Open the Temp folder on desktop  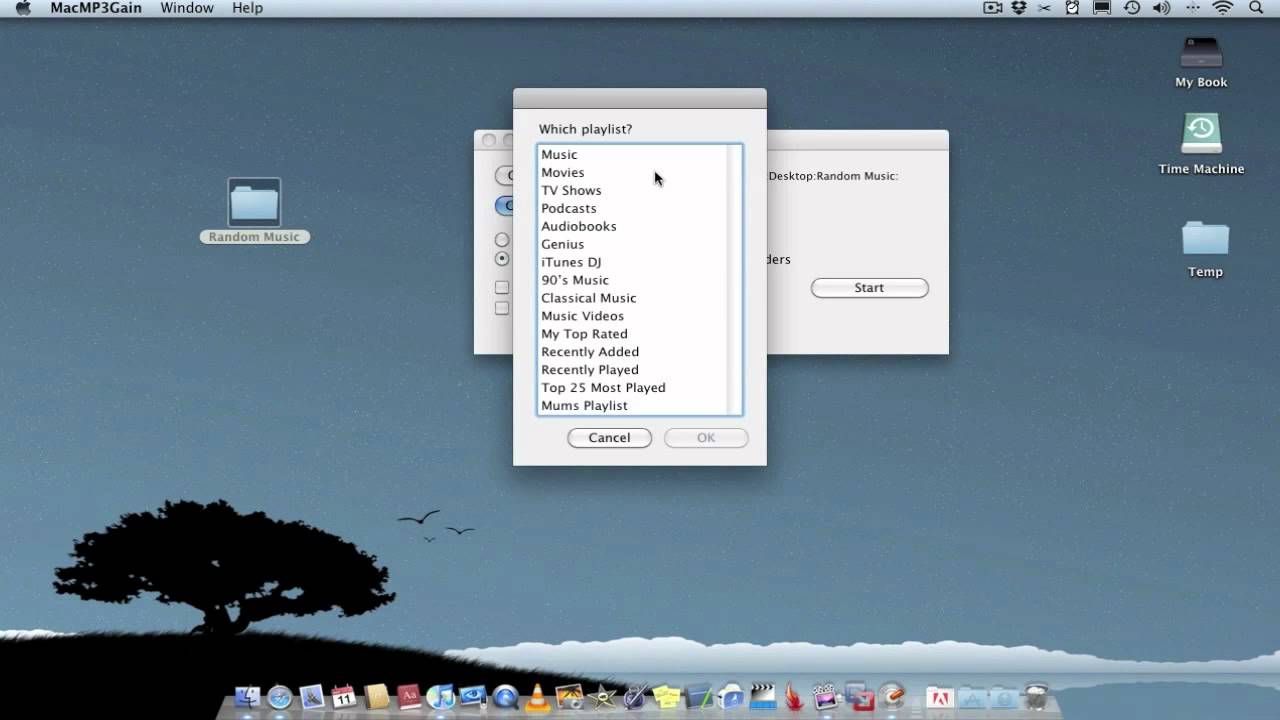(1205, 249)
